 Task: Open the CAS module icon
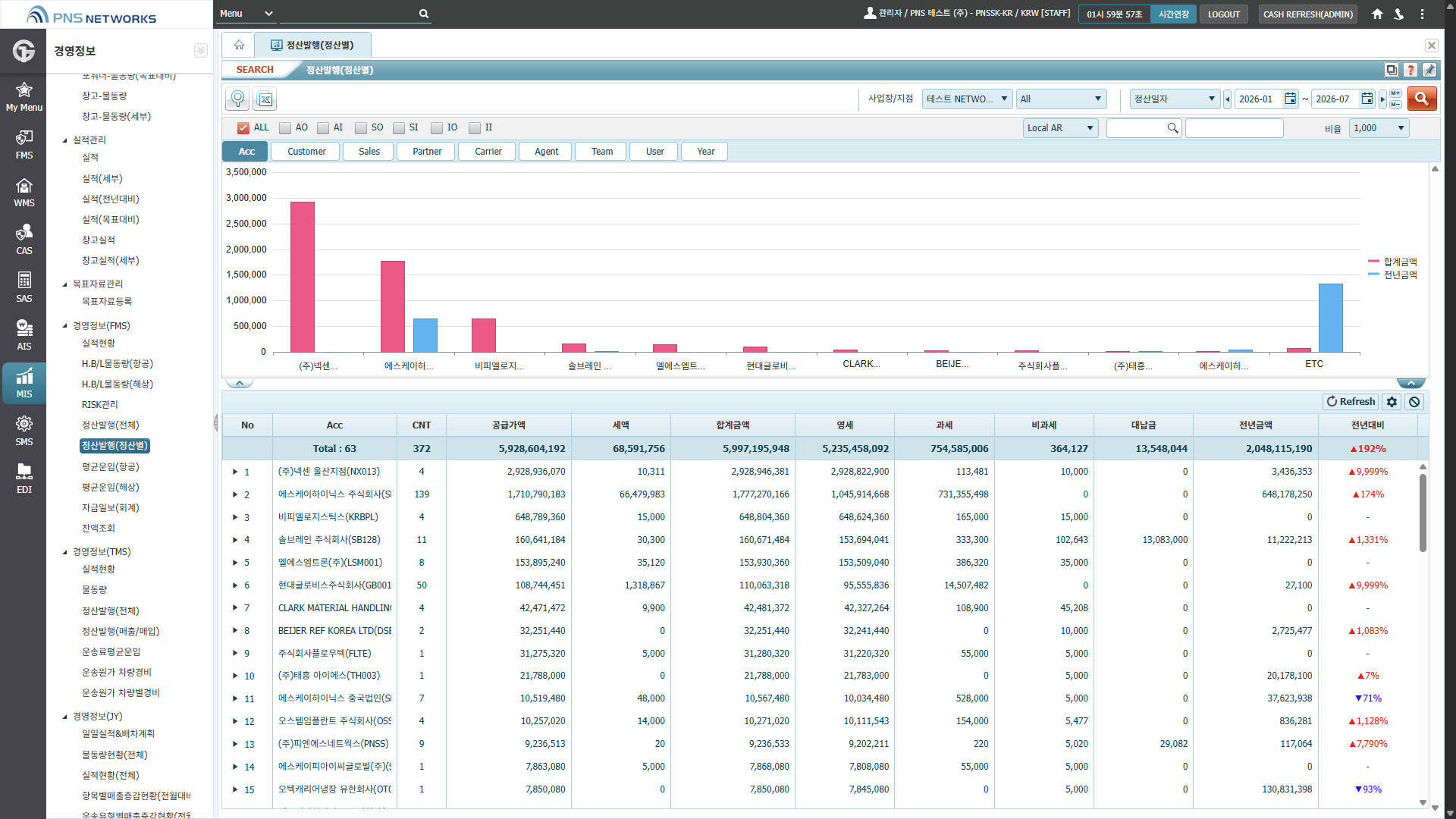point(24,240)
